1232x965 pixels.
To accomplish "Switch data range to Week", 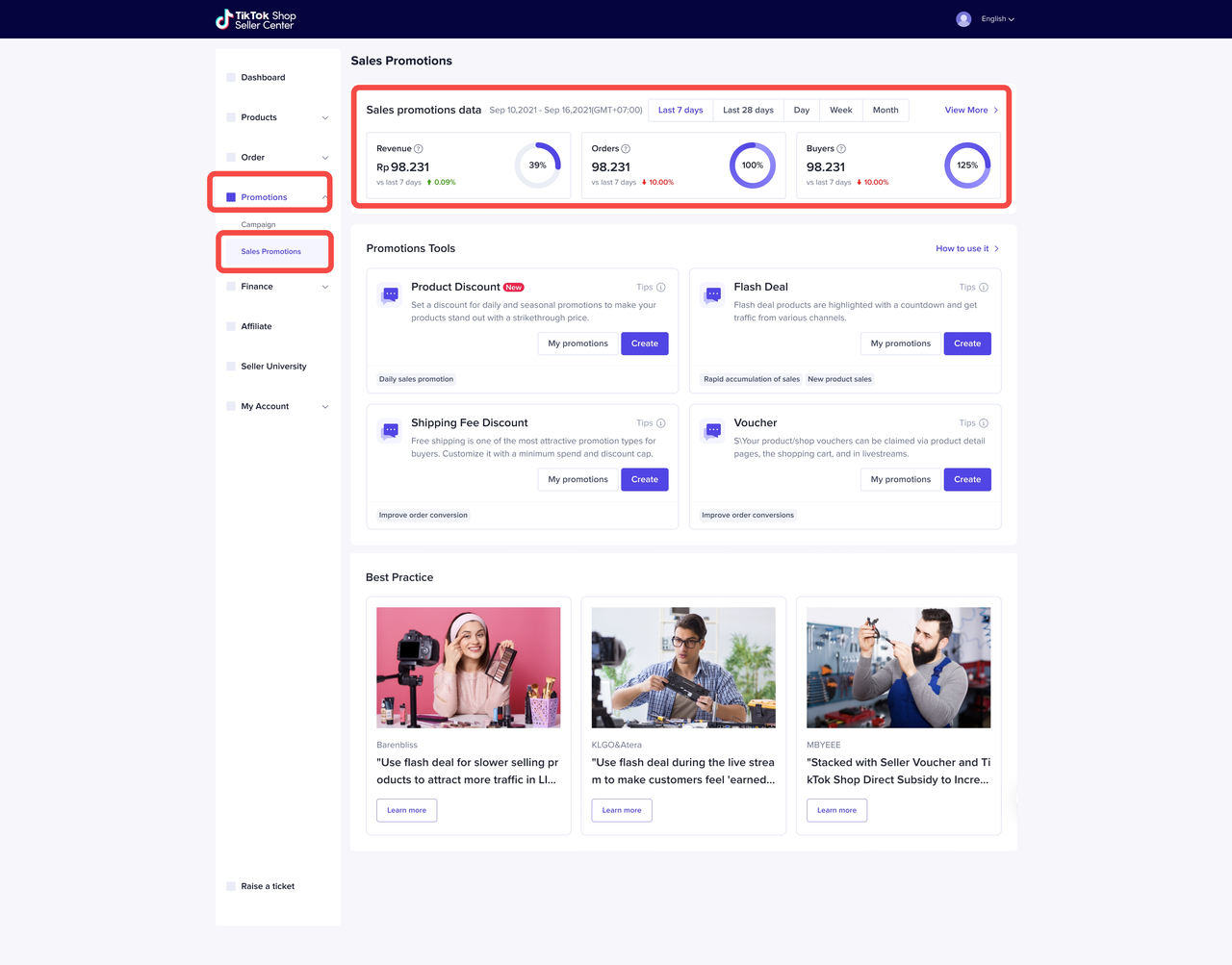I will pos(840,111).
